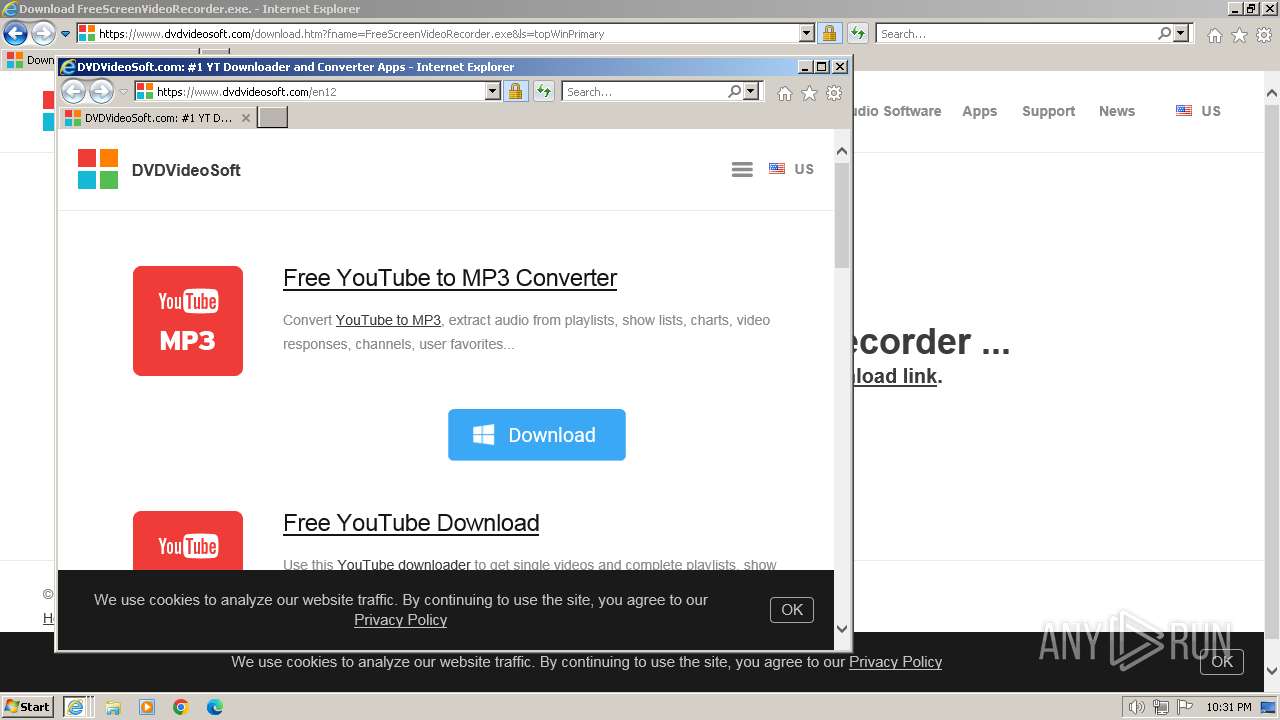Open Privacy Policy link in popup banner
This screenshot has height=720, width=1280.
click(x=400, y=620)
